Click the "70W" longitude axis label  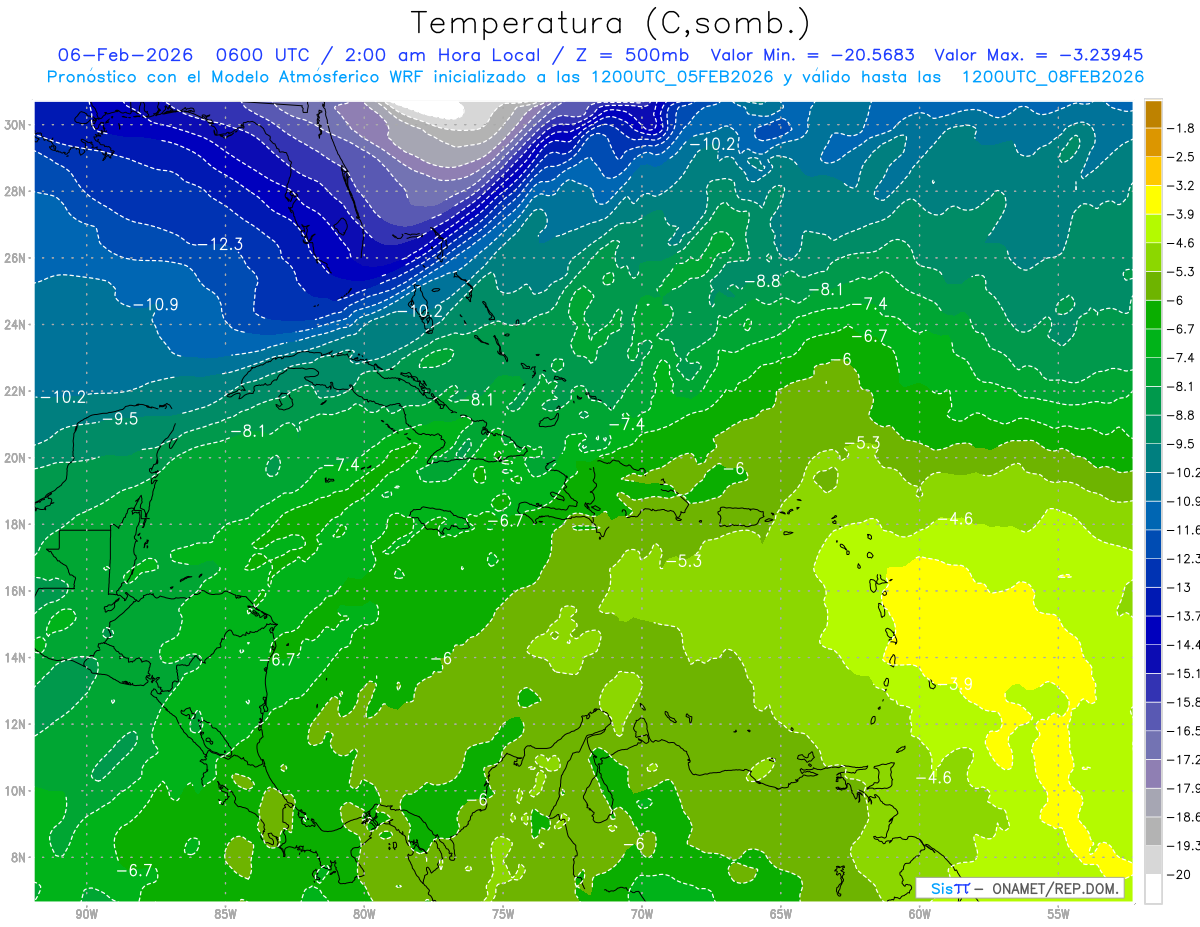(x=642, y=915)
